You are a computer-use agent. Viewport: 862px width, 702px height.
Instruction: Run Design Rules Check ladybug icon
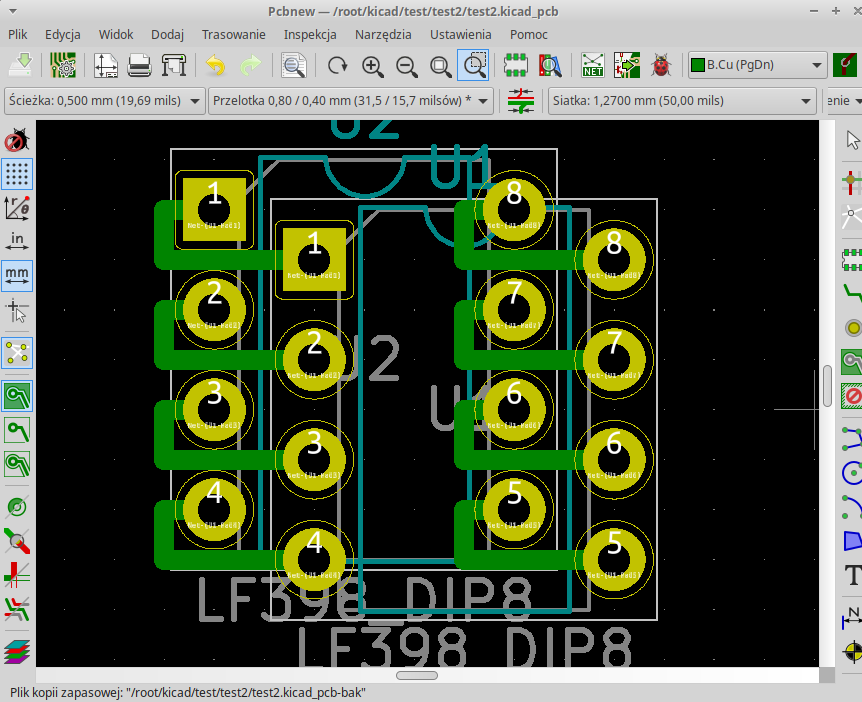click(661, 65)
